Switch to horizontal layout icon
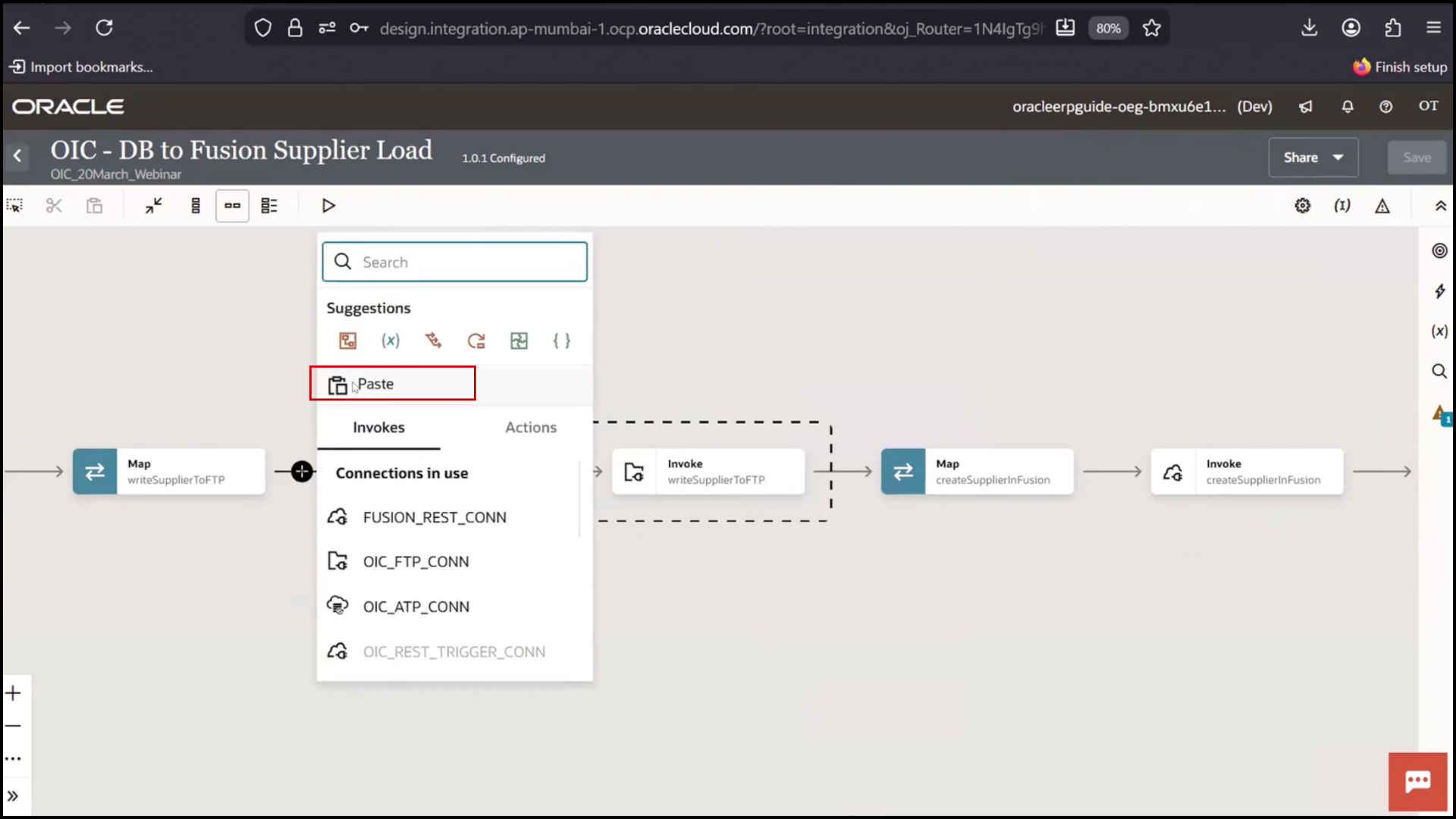1456x819 pixels. [232, 206]
